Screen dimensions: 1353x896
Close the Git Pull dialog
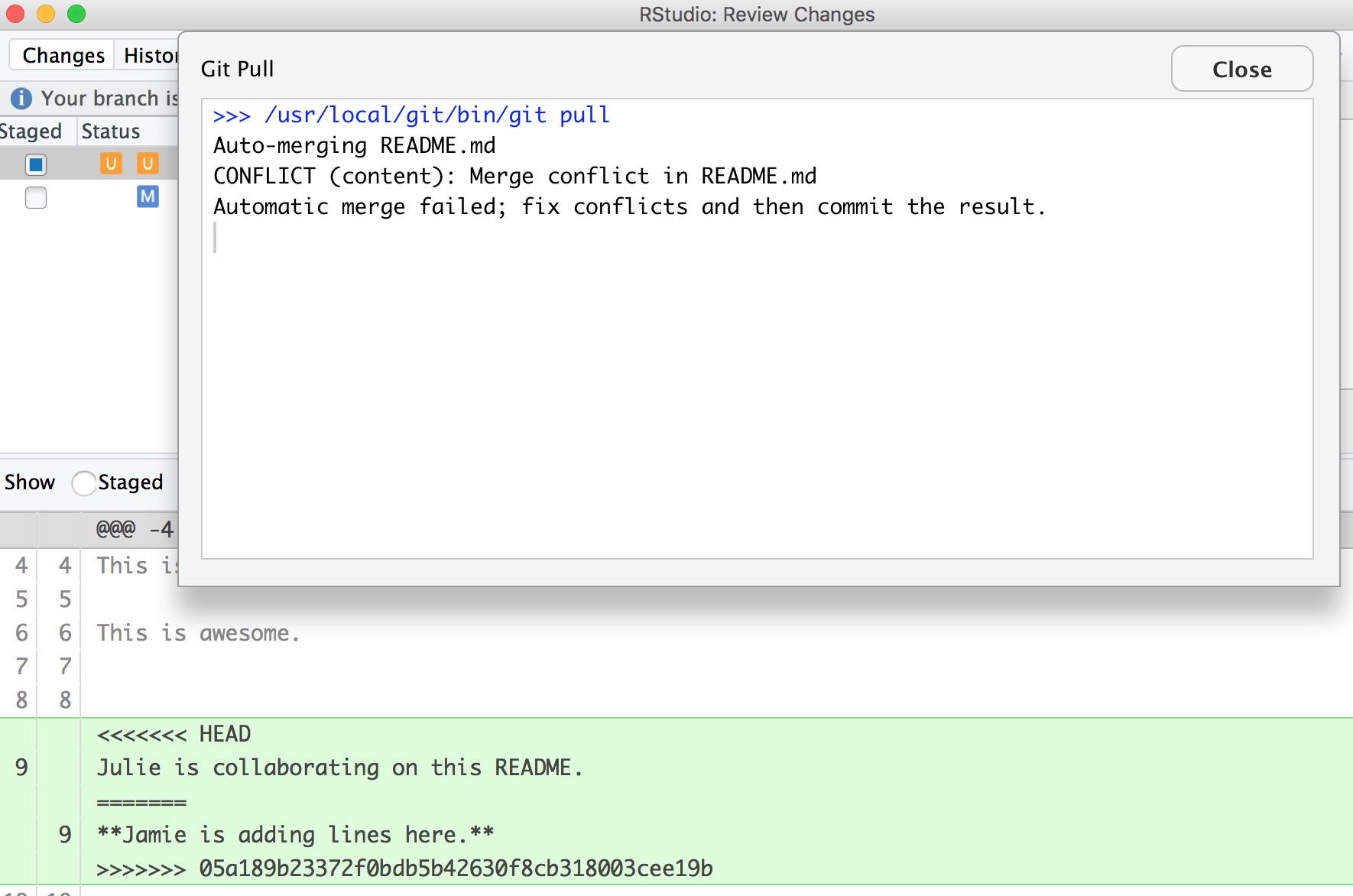coord(1241,69)
